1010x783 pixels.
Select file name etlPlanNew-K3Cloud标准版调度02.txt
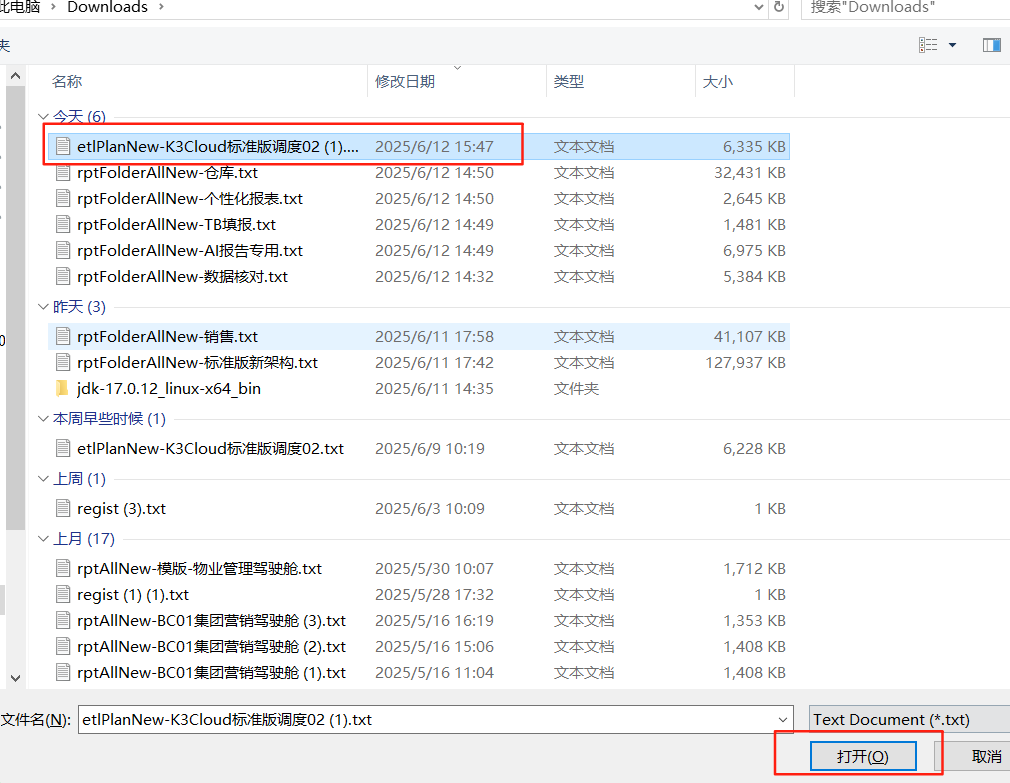(x=211, y=448)
